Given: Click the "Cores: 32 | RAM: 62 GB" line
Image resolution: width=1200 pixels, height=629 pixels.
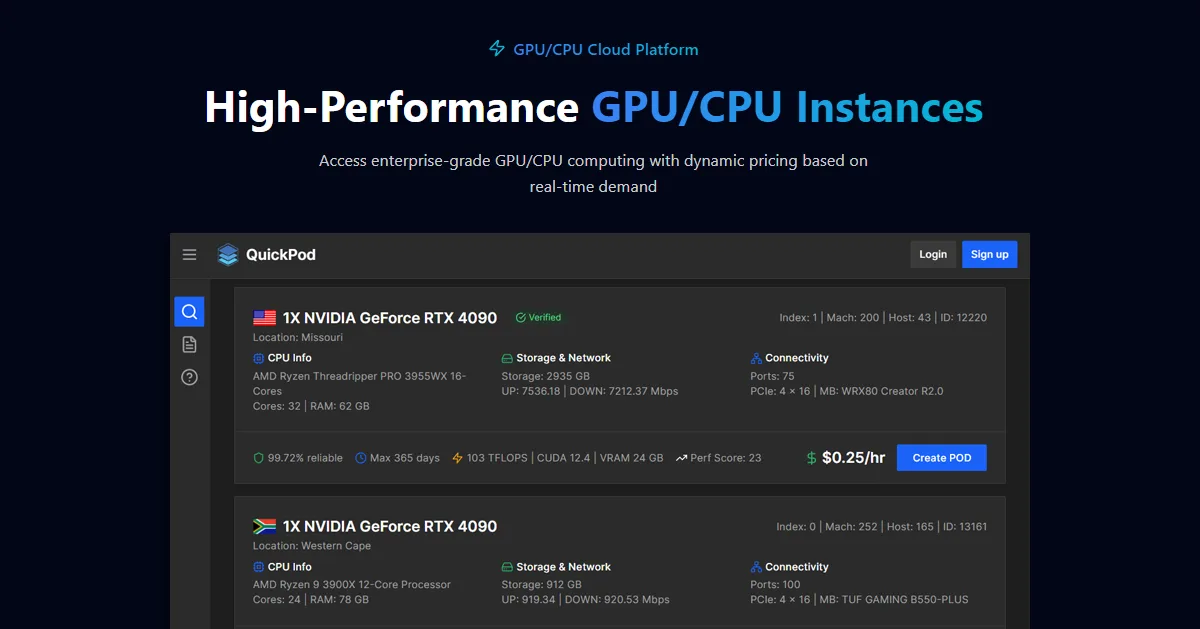Looking at the screenshot, I should [x=311, y=406].
